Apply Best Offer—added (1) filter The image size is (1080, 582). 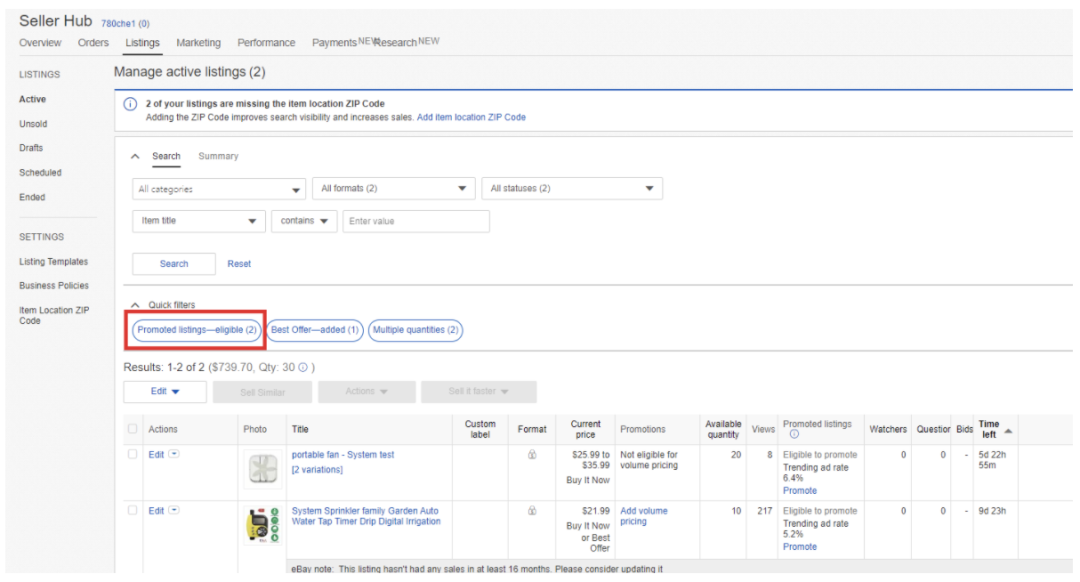[315, 330]
